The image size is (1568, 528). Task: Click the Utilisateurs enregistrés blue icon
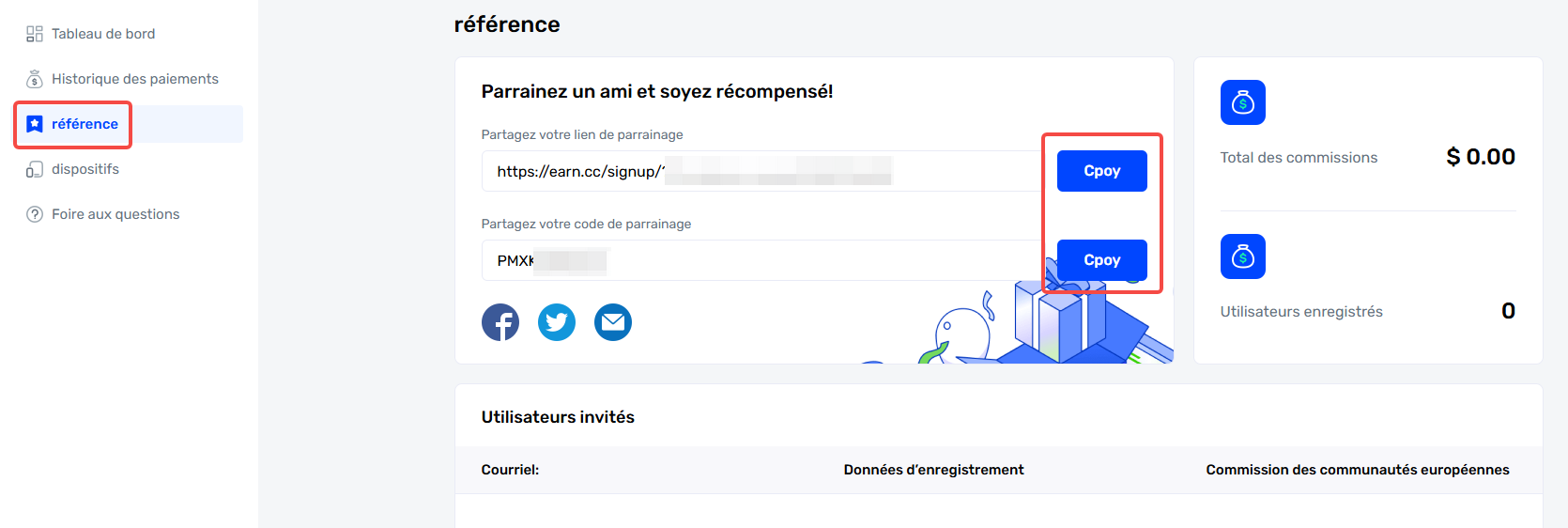[x=1243, y=256]
